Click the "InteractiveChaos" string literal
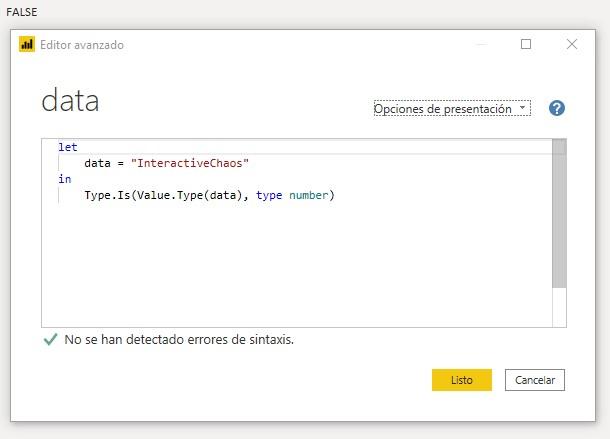 pyautogui.click(x=189, y=163)
